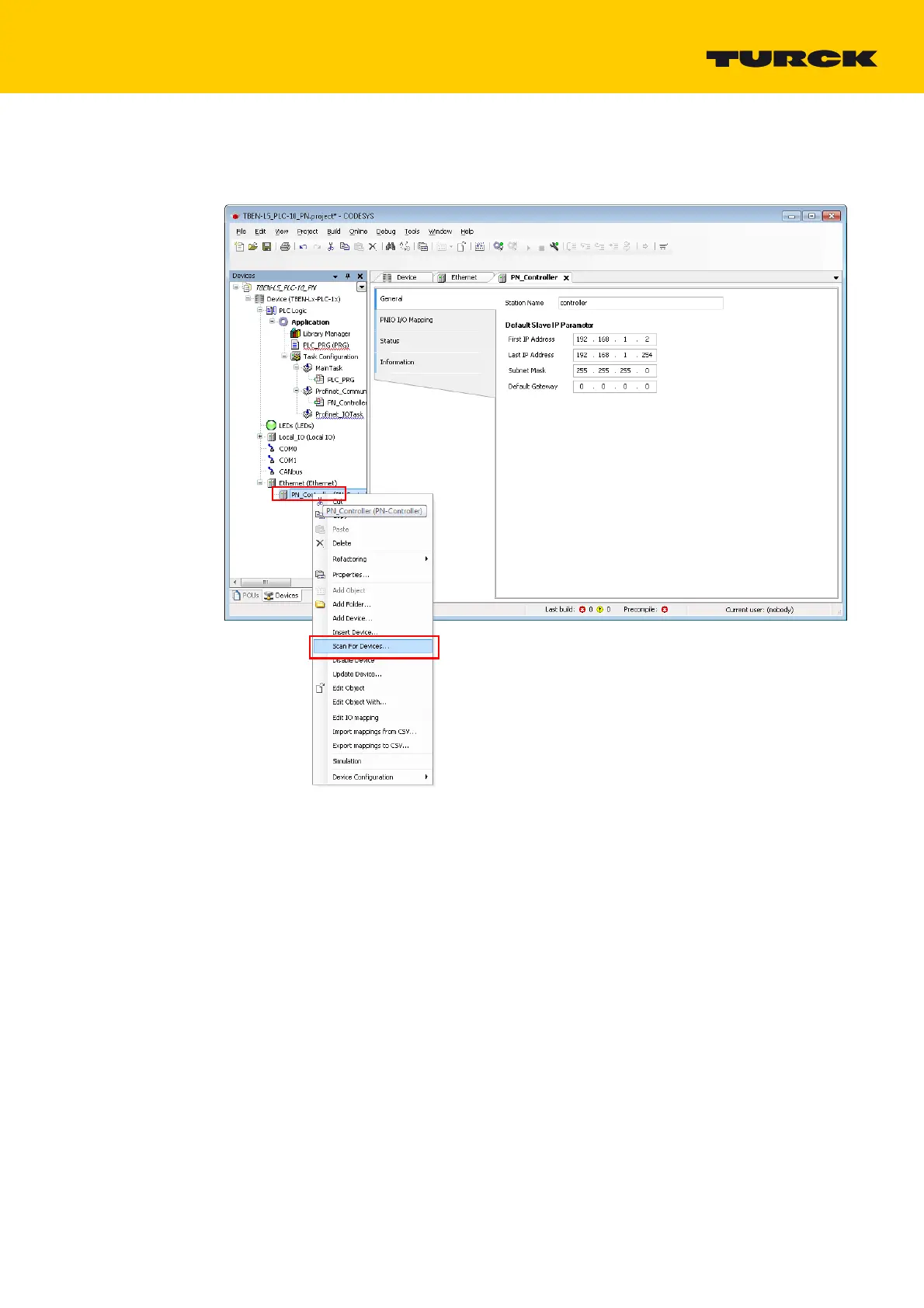This screenshot has width=924, height=1308.
Task: Click the Last IP Address field
Action: click(615, 355)
